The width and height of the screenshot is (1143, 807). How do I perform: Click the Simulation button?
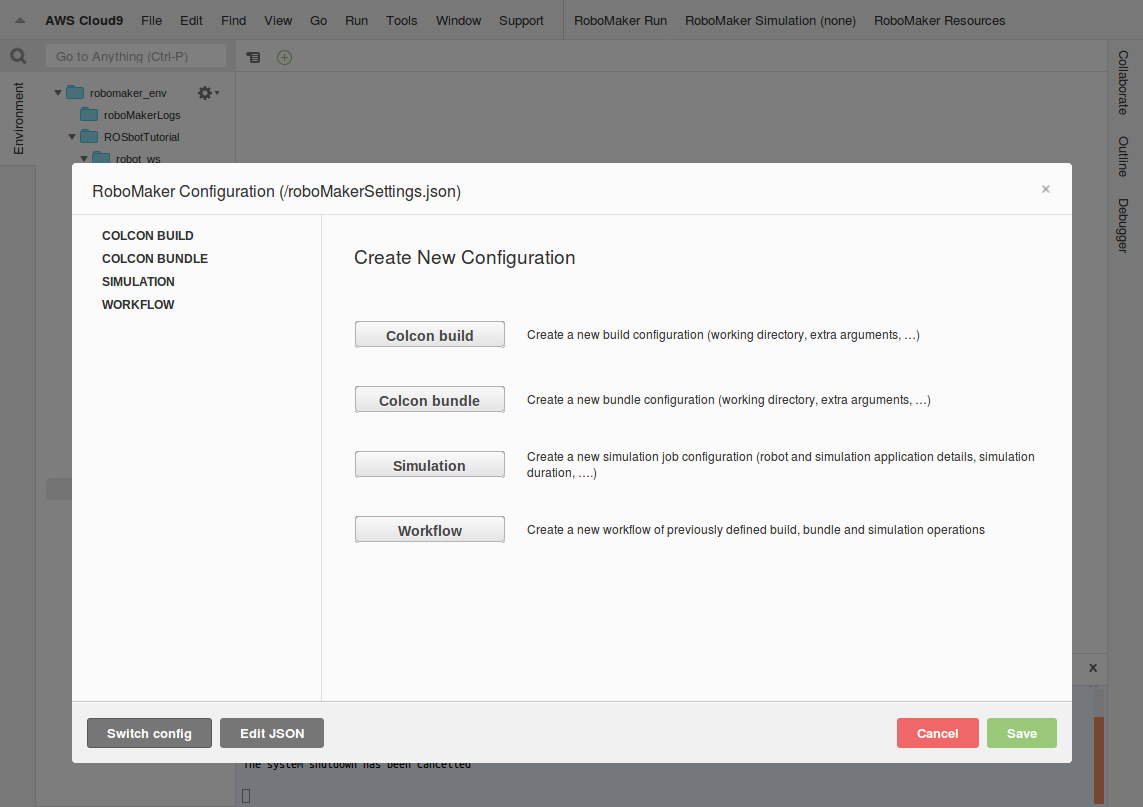click(x=429, y=464)
